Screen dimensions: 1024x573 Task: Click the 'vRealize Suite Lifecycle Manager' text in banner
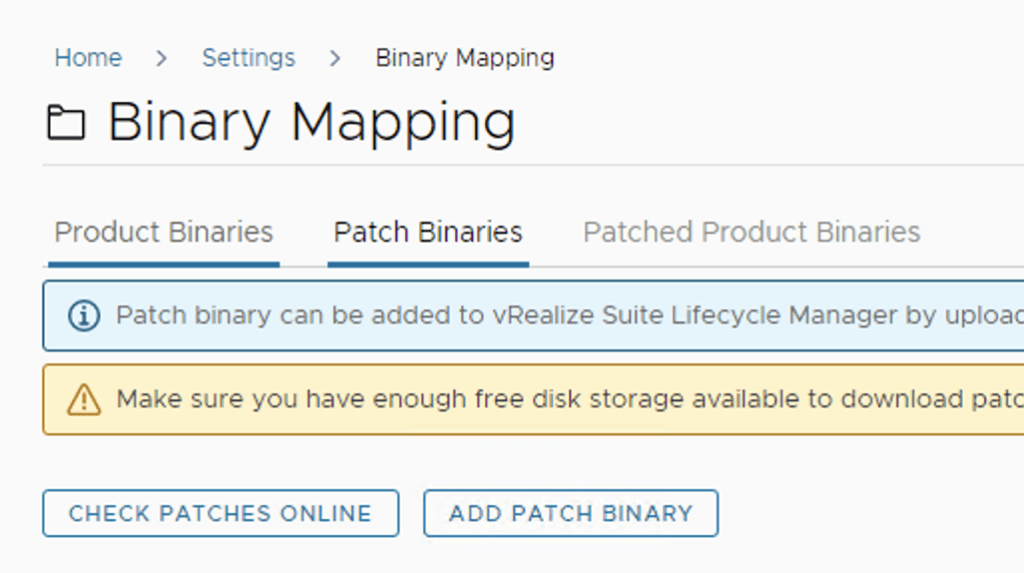tap(695, 316)
